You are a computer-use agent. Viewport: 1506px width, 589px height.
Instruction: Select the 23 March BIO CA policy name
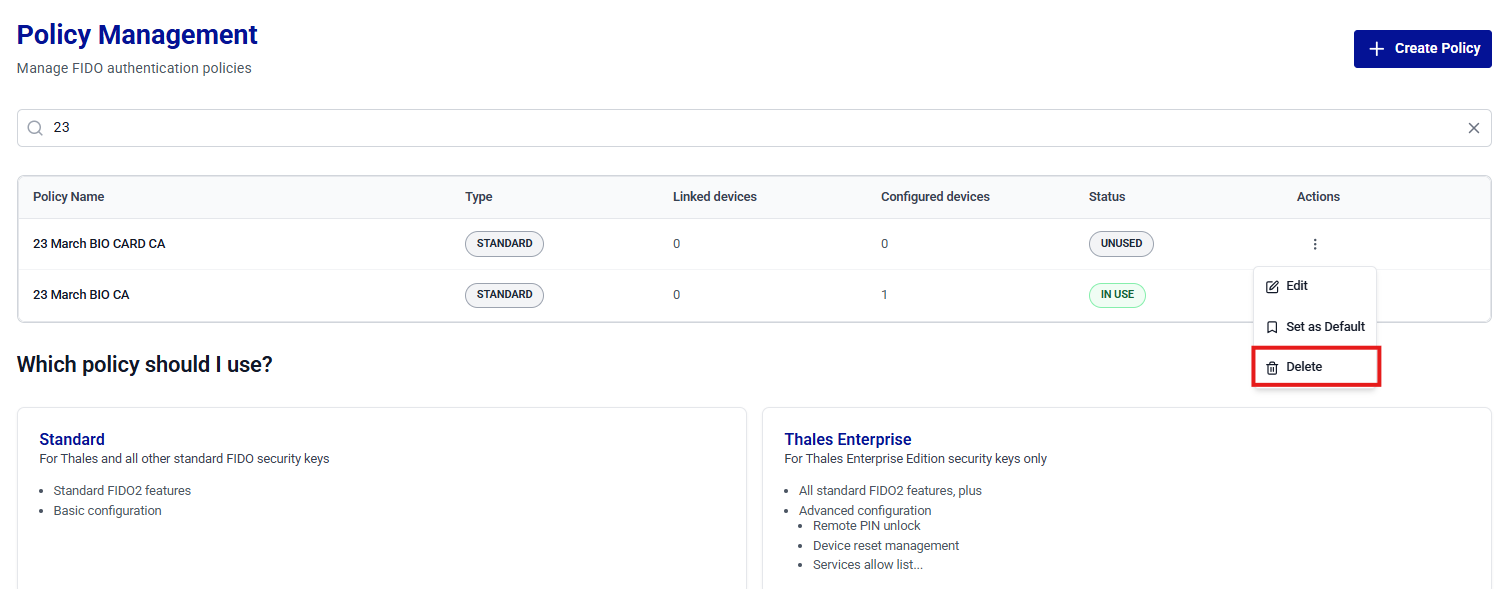click(x=81, y=295)
